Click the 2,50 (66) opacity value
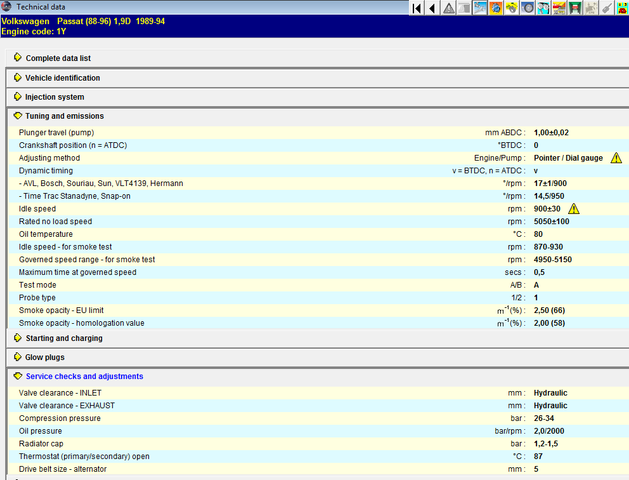The image size is (629, 480). pos(549,310)
